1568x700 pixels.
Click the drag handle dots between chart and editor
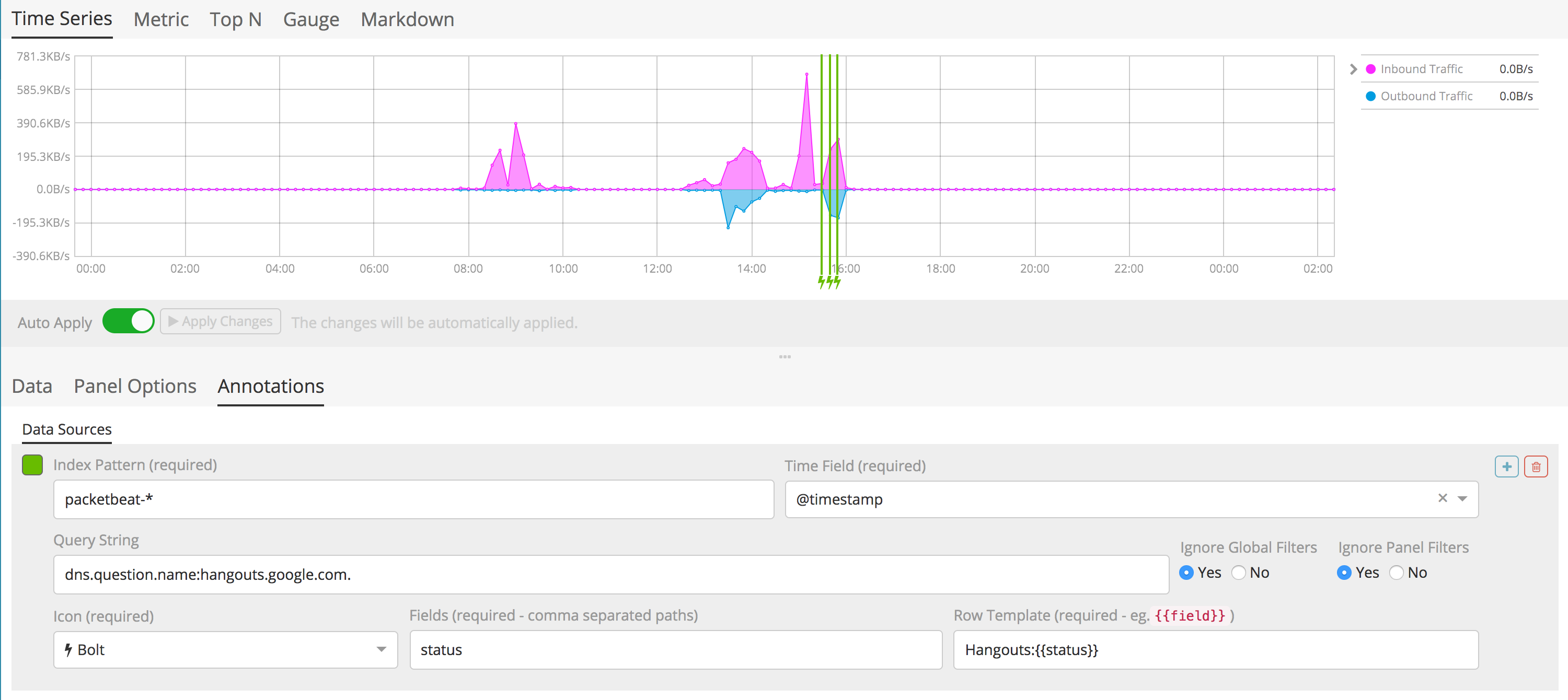785,356
